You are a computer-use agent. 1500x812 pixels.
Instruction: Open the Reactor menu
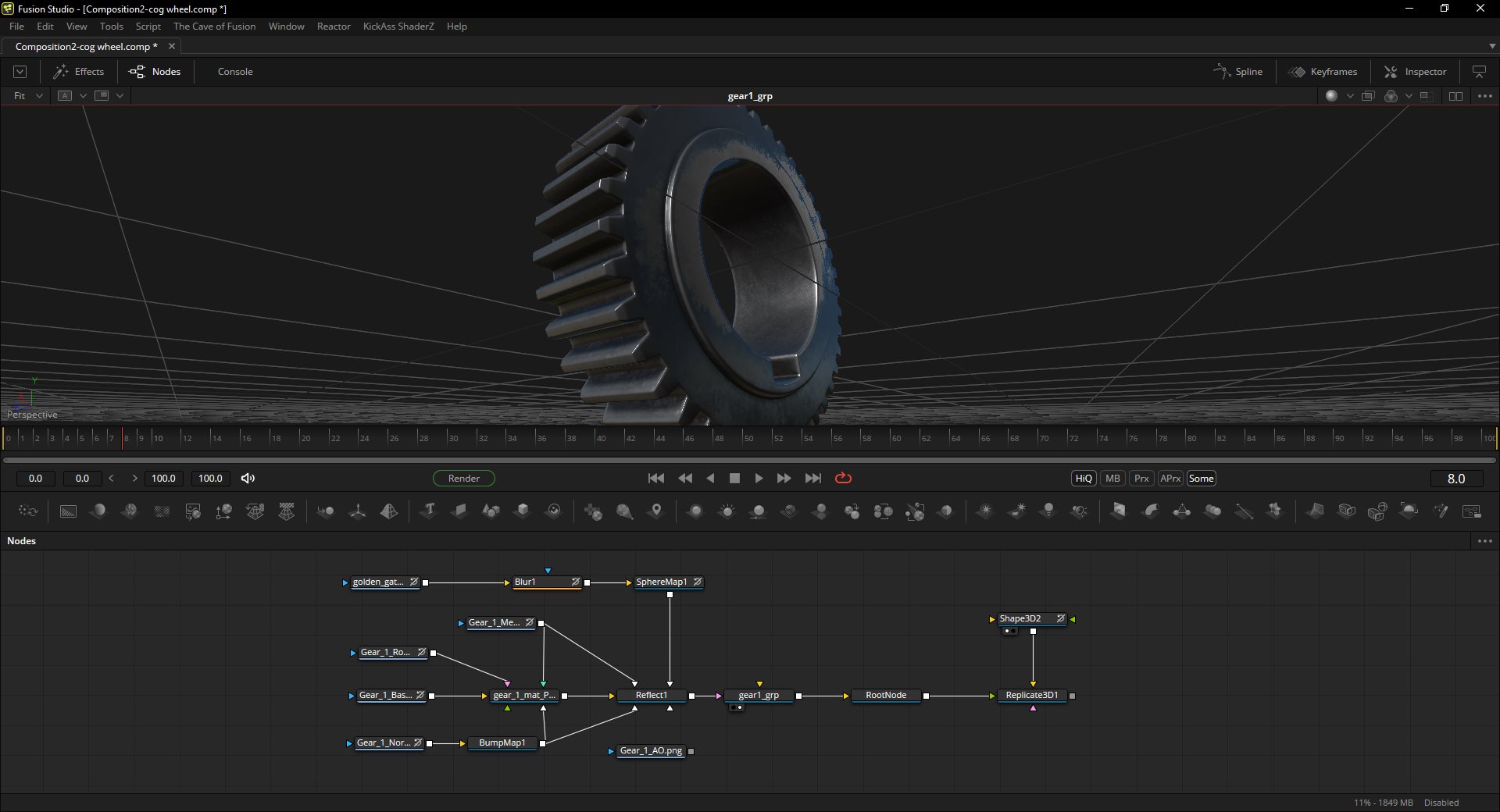[x=334, y=26]
